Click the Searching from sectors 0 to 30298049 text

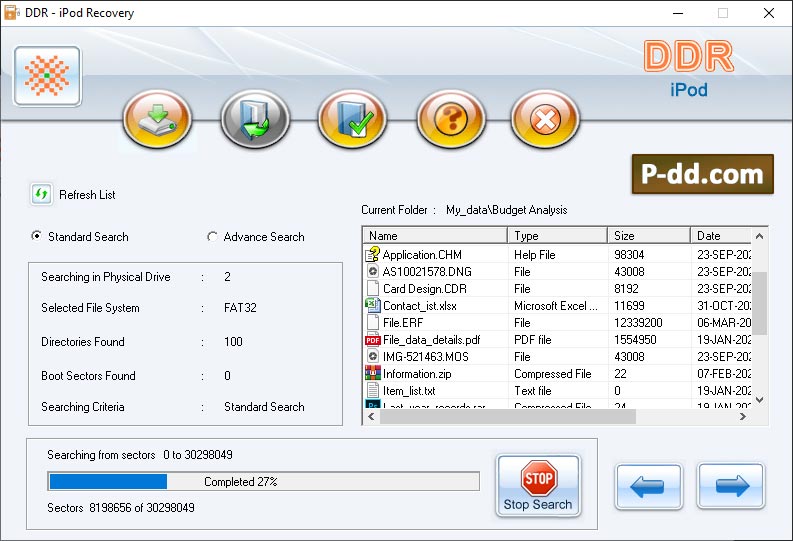(140, 455)
